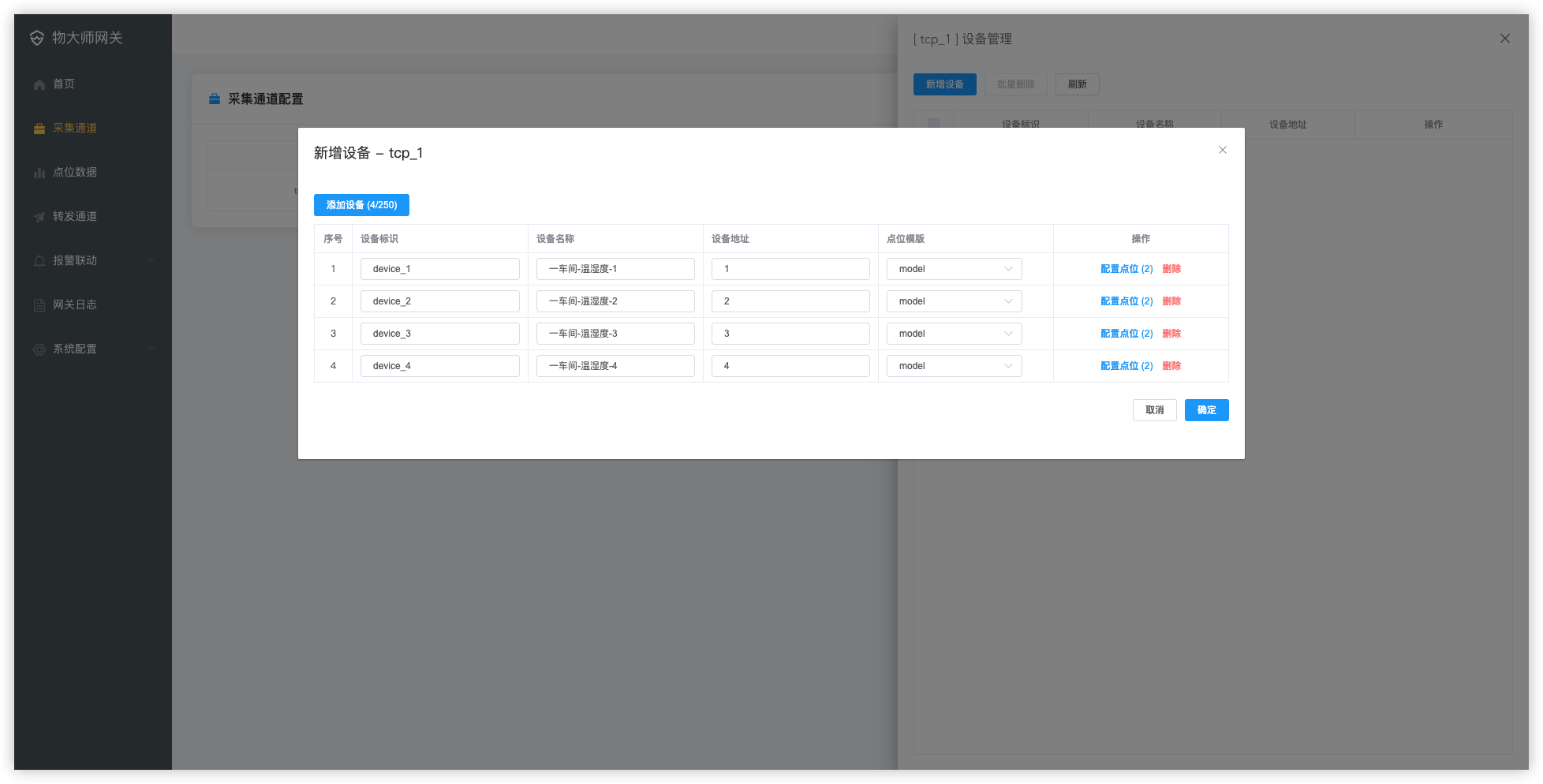Click the 设备名称 field containing 一车间-温湿度-1
The image size is (1543, 784).
(615, 269)
